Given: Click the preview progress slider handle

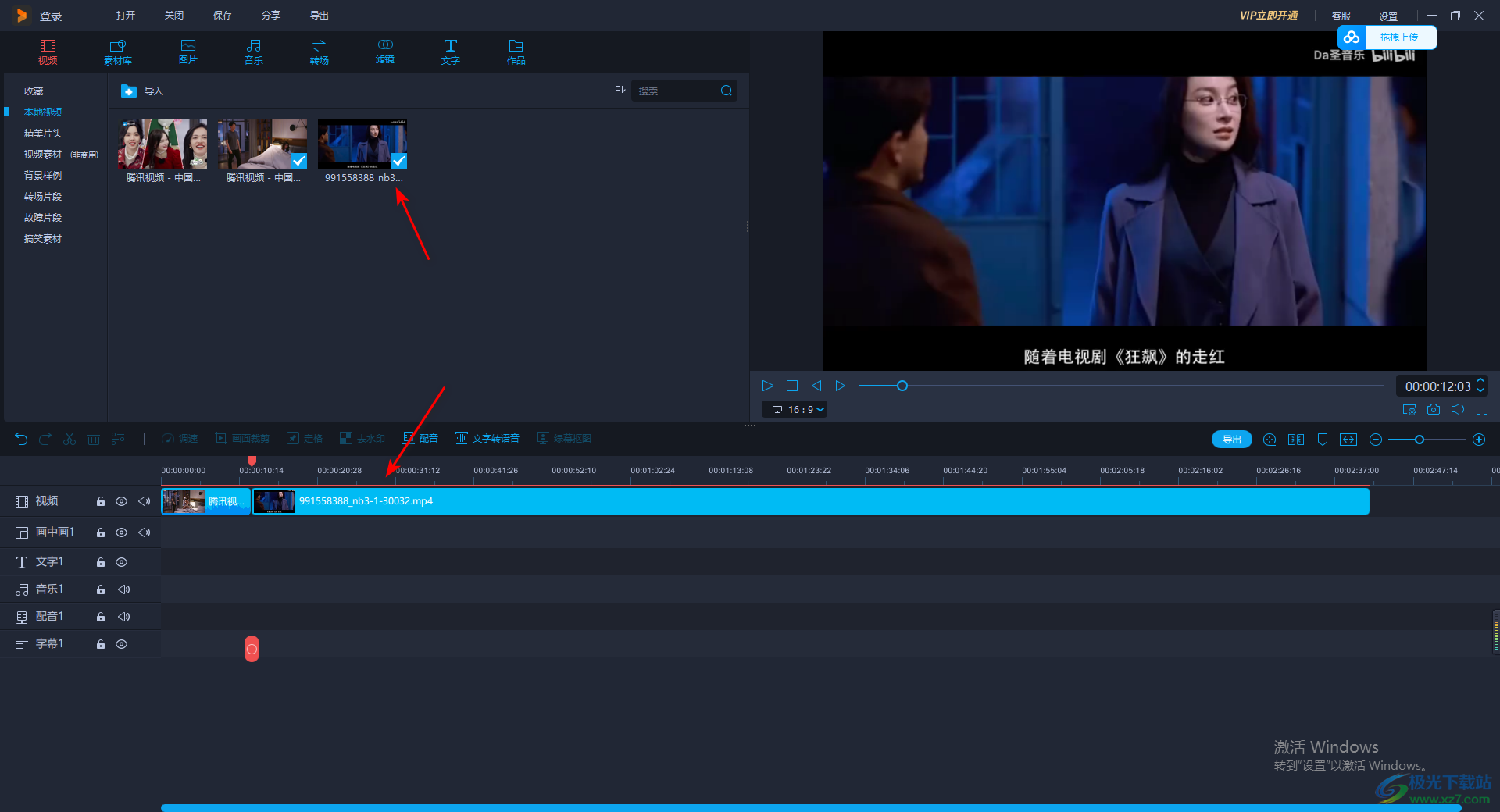Looking at the screenshot, I should coord(902,386).
